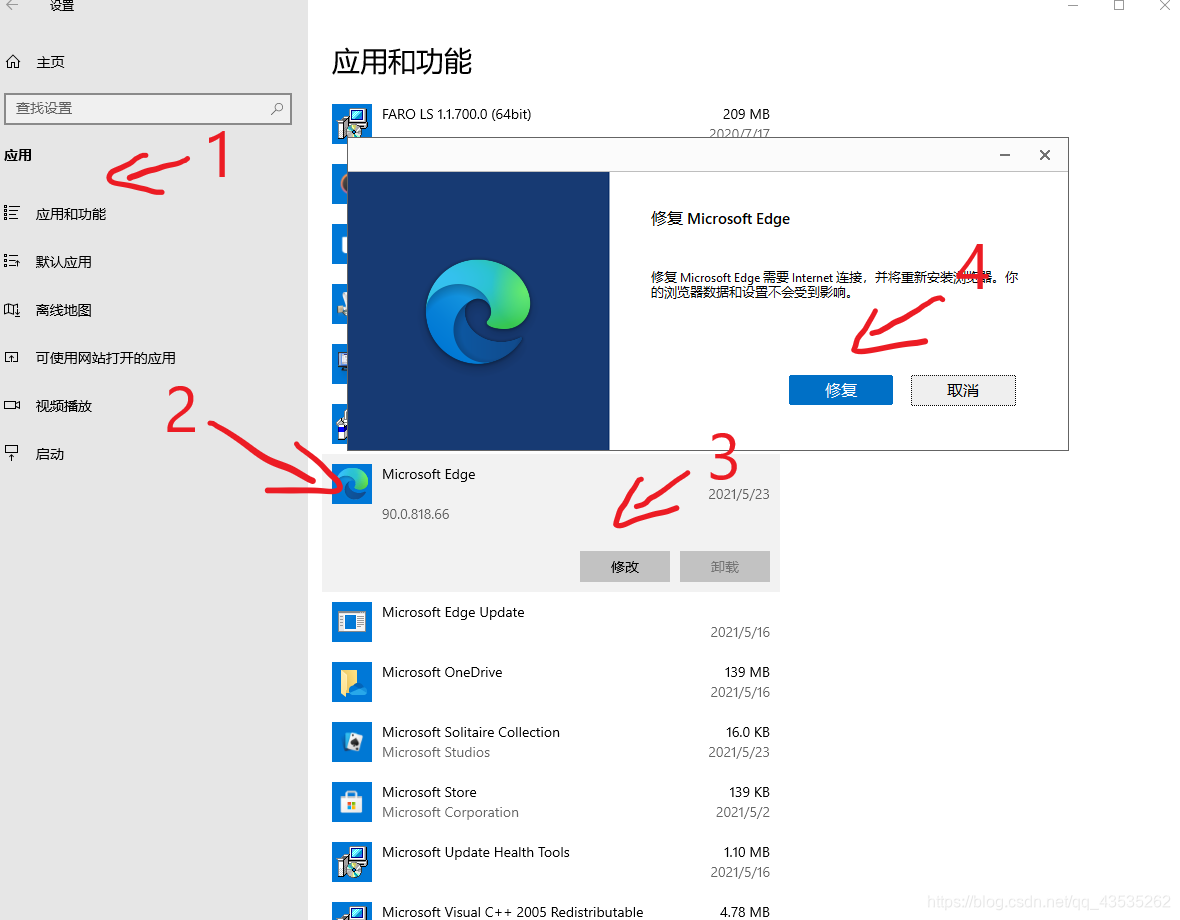
Task: Click the 应用和功能 list icon in sidebar
Action: 11,214
